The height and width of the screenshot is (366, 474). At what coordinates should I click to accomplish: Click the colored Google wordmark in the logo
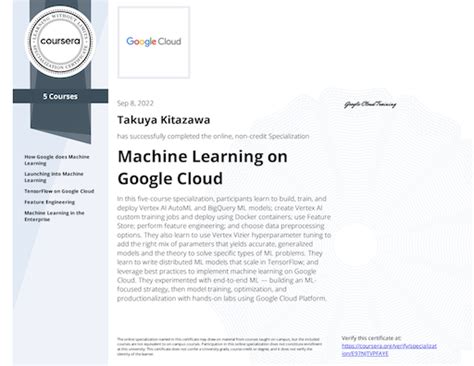pyautogui.click(x=141, y=42)
